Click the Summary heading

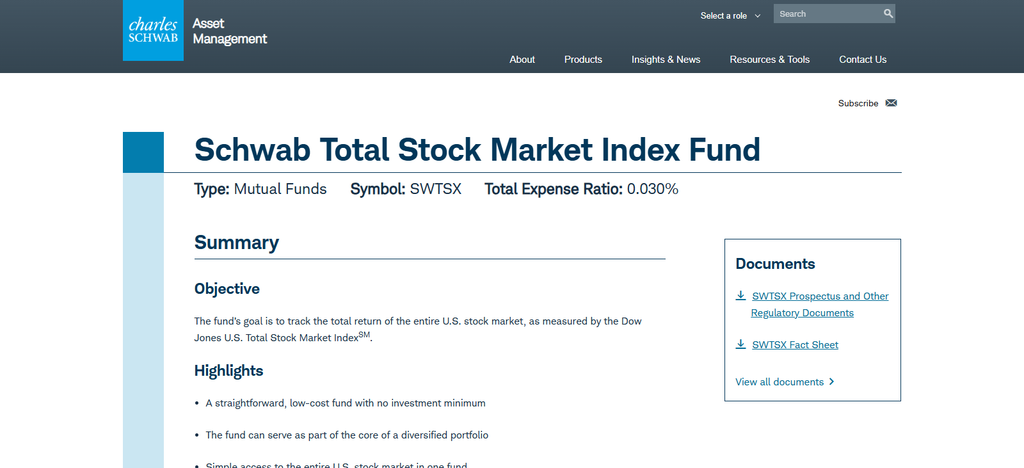(x=236, y=242)
